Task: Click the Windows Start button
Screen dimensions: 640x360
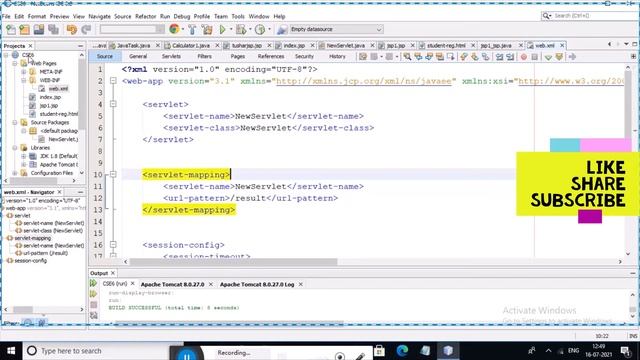Action: (11, 351)
